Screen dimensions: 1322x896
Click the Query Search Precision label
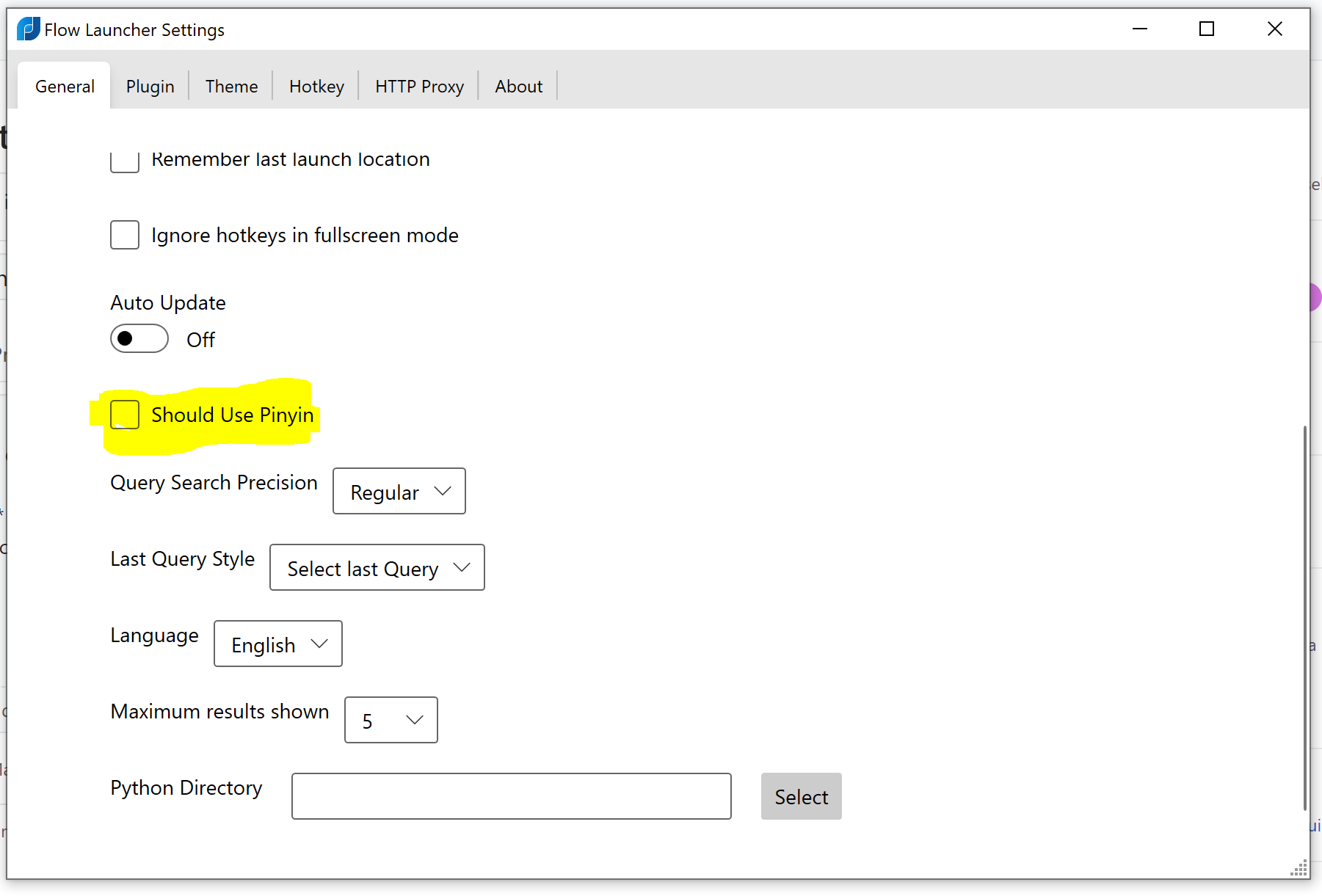(214, 483)
